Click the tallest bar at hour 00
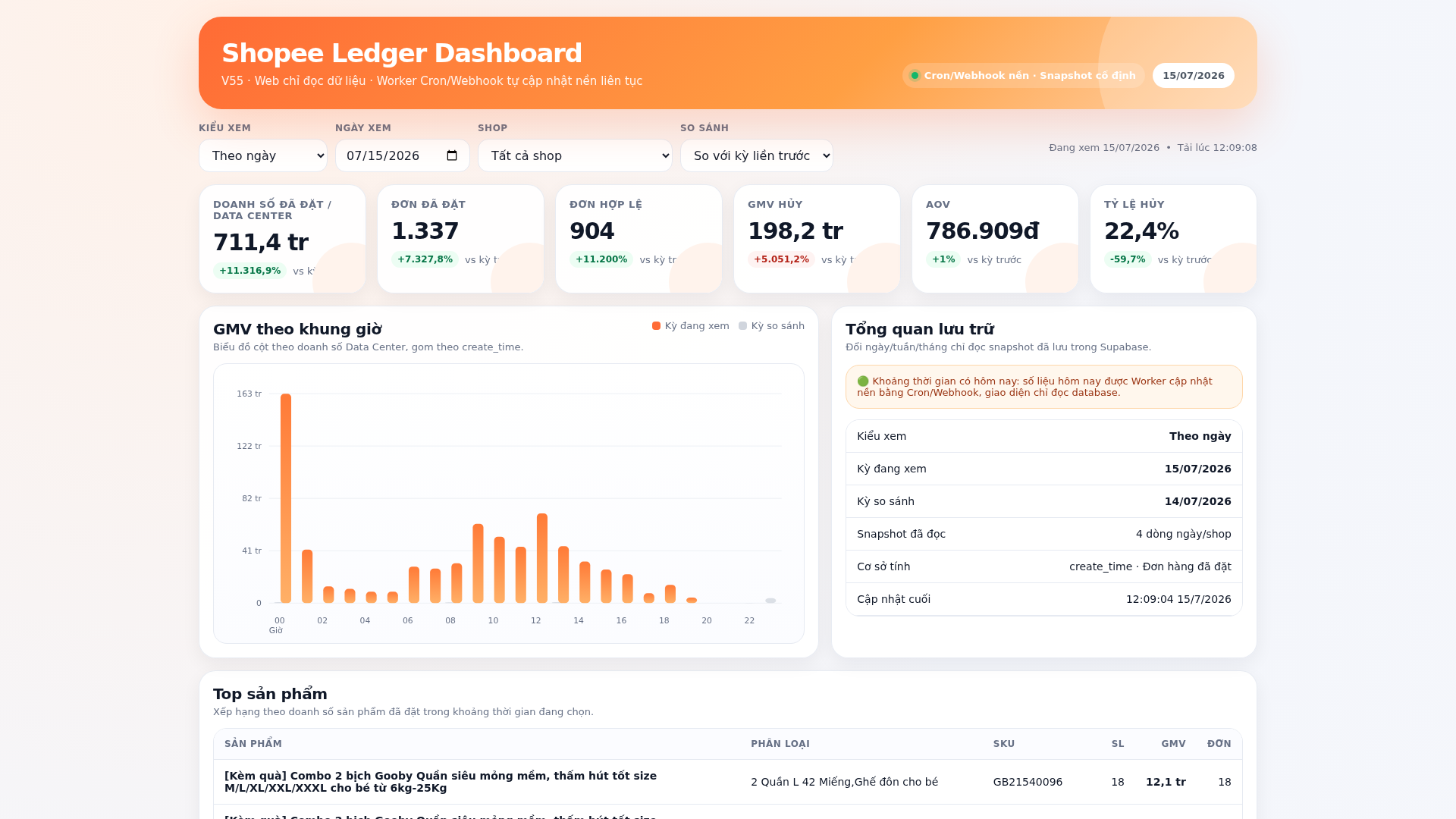 click(x=286, y=498)
